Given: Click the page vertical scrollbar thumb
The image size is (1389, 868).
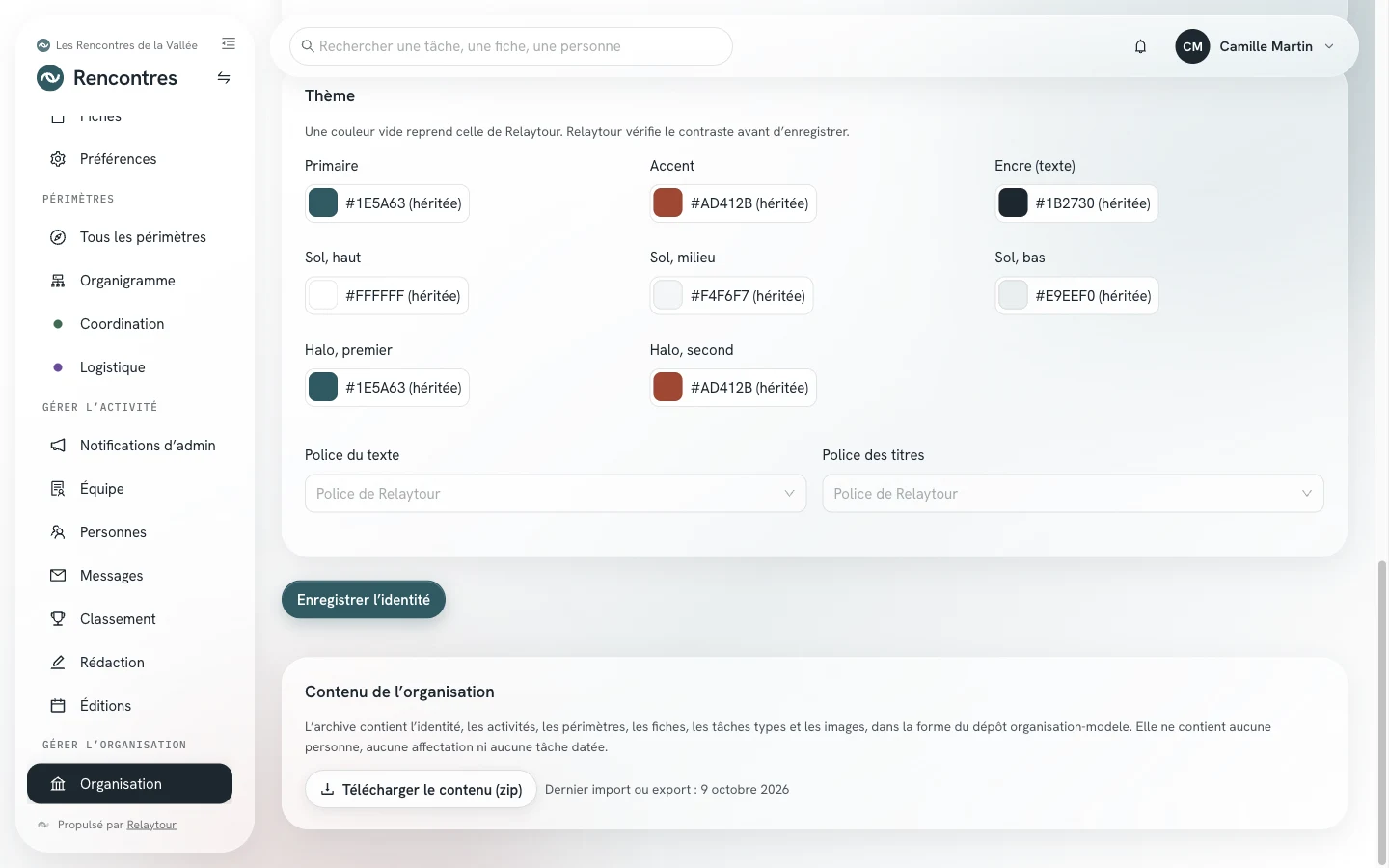Looking at the screenshot, I should point(1381,712).
